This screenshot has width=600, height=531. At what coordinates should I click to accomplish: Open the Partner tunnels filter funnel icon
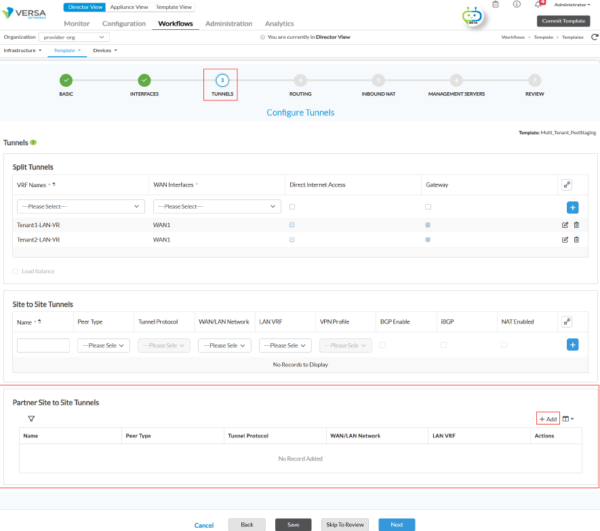[x=31, y=419]
